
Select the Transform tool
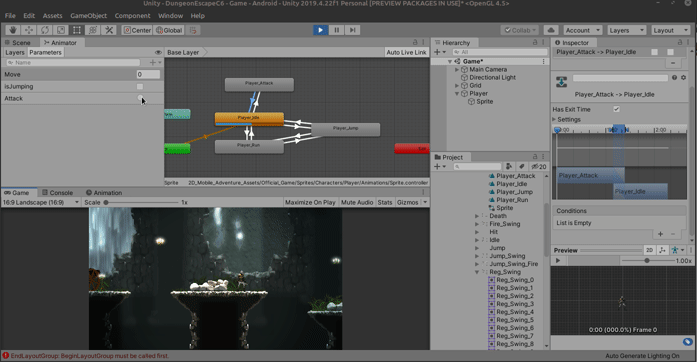pos(92,30)
